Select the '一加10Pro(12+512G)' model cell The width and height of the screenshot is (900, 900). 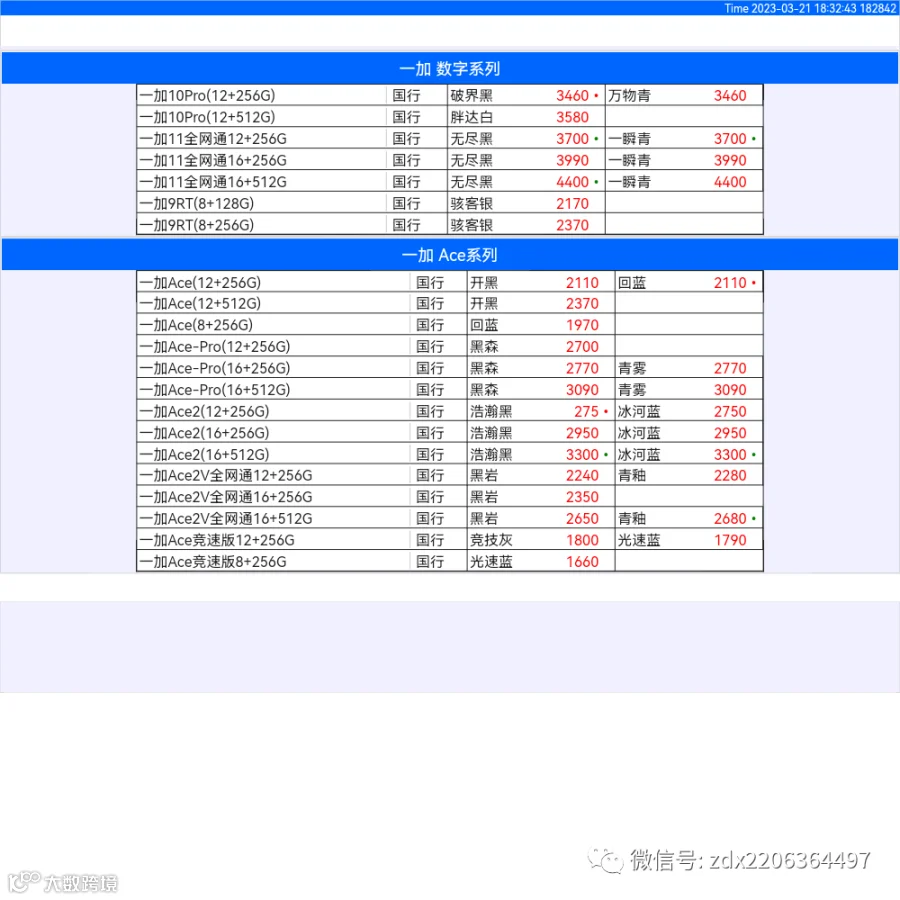point(262,117)
